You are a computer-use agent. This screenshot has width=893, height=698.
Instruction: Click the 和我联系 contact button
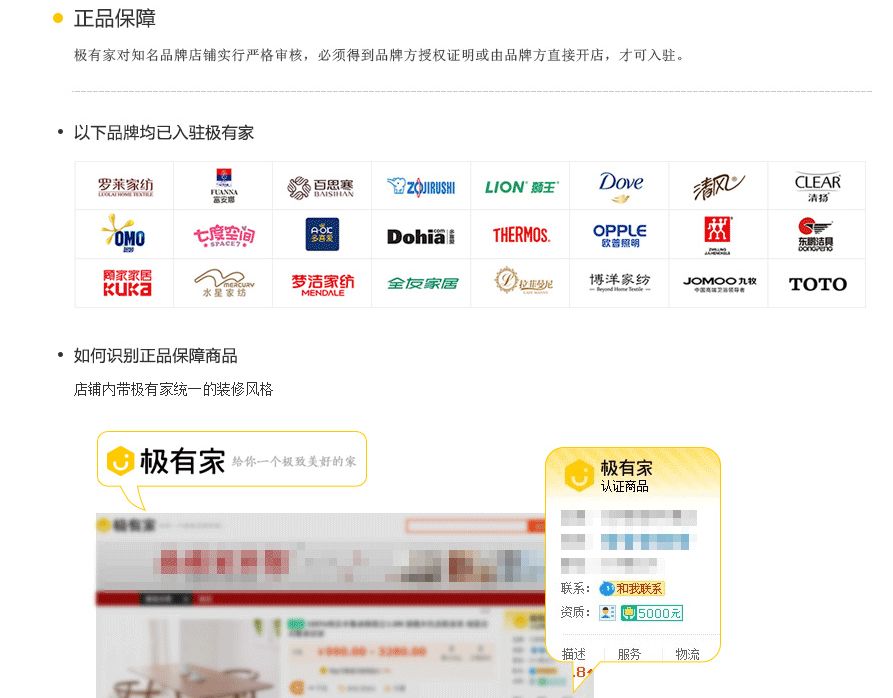[632, 588]
